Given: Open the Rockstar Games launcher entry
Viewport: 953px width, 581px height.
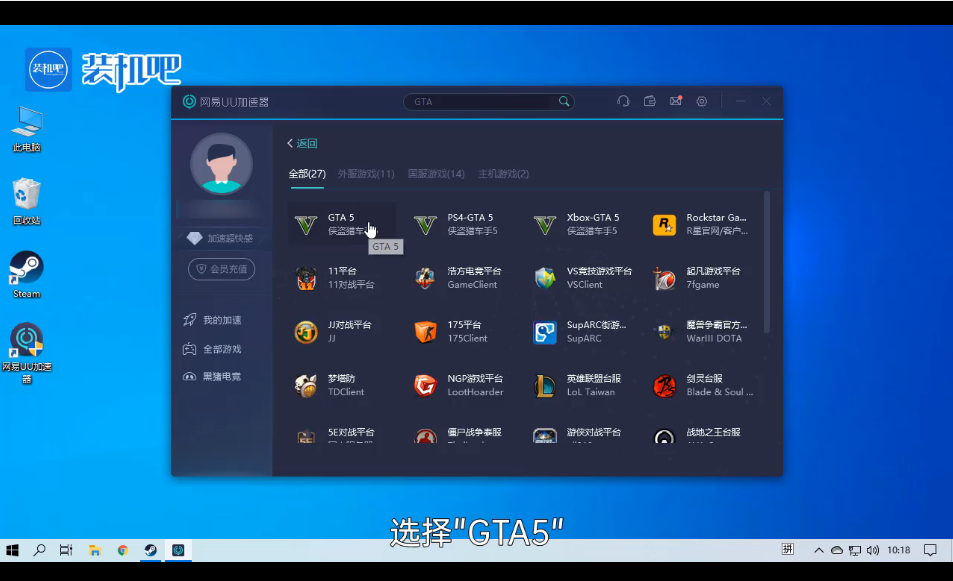Looking at the screenshot, I should pos(700,224).
